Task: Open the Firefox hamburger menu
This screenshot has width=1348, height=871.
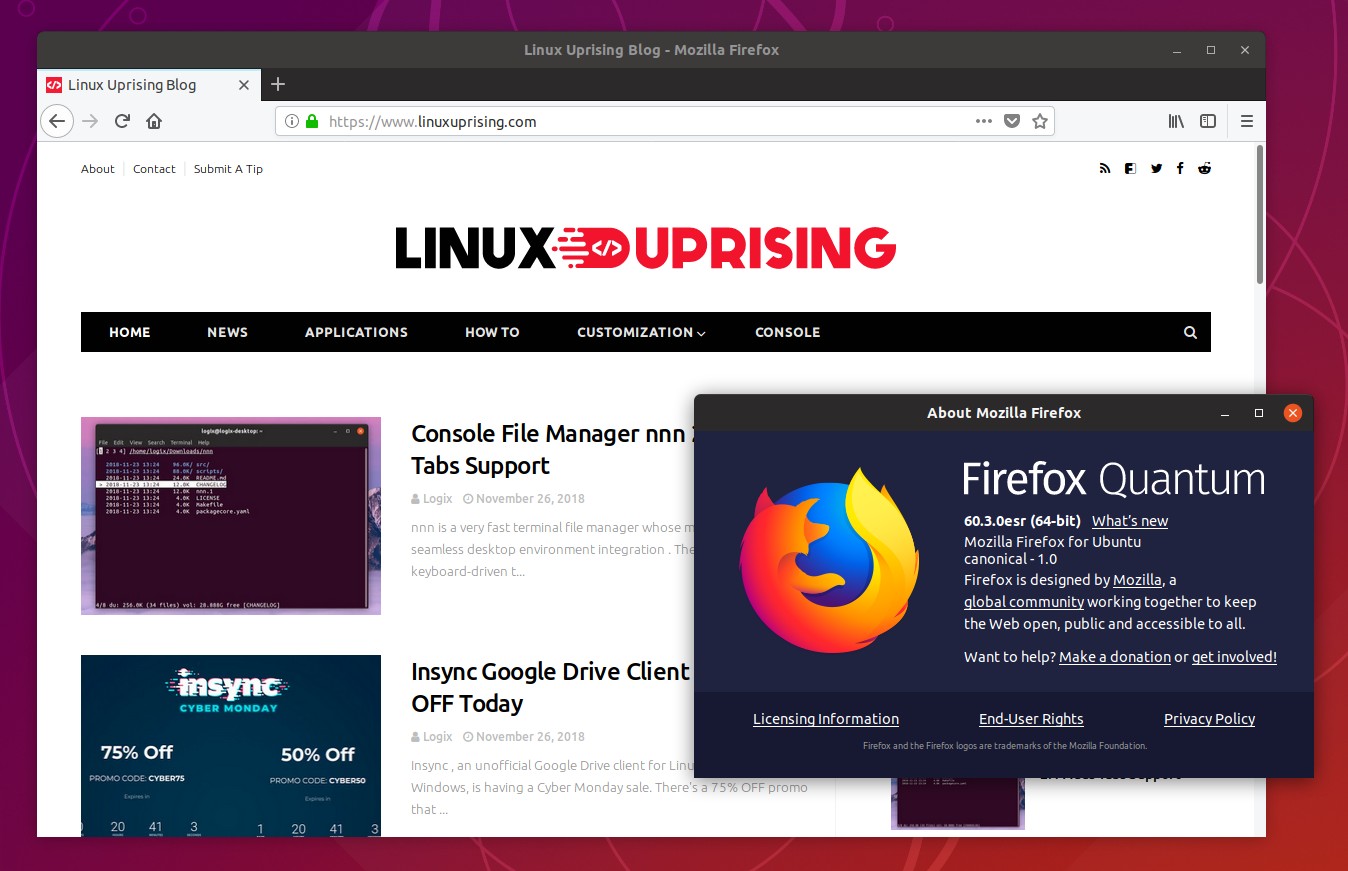Action: pos(1246,121)
